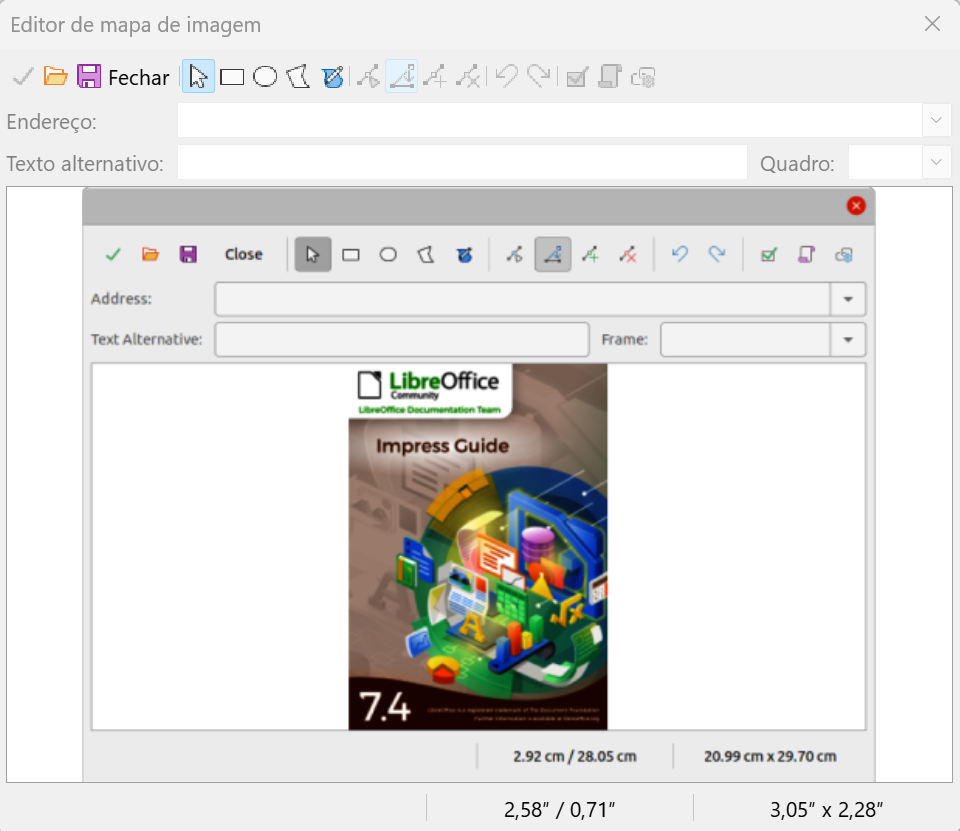Screen dimensions: 960x831
Task: Expand the Quadro dropdown arrow
Action: tap(936, 162)
